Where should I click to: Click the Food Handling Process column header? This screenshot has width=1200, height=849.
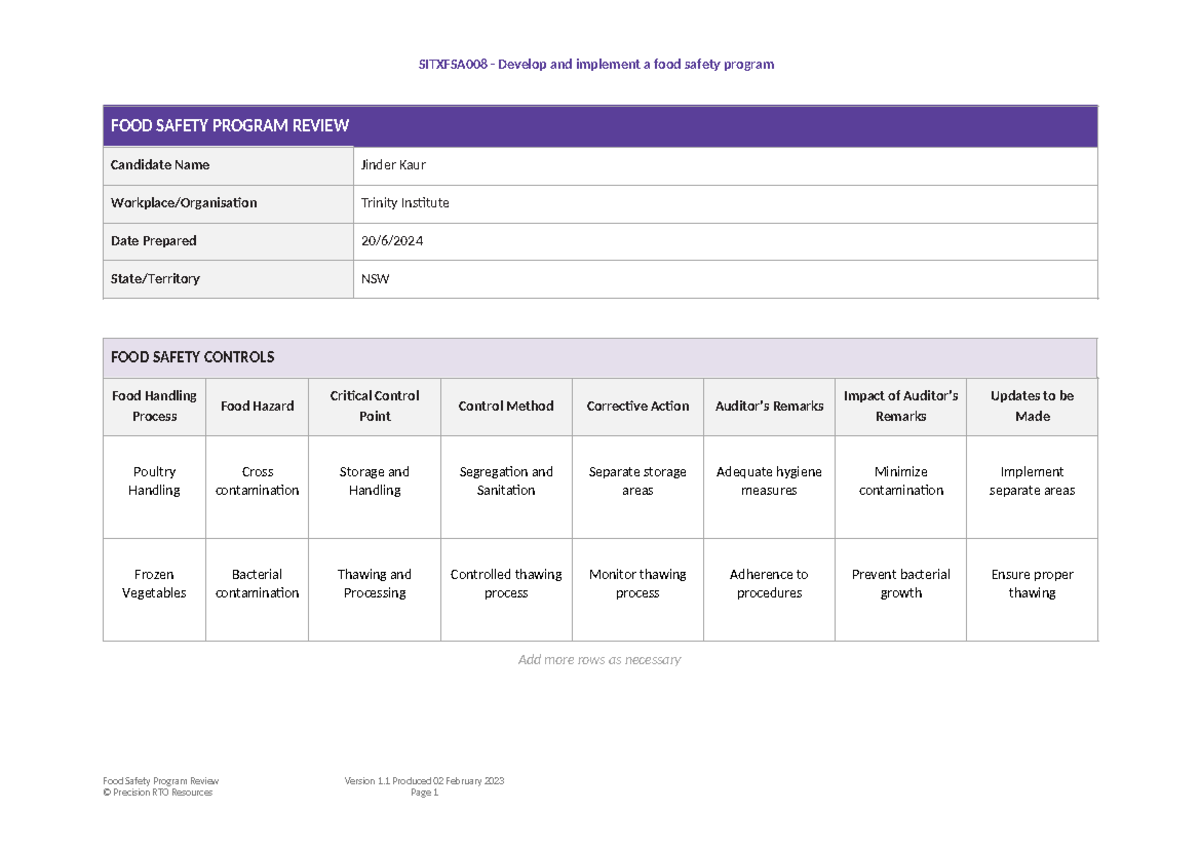tap(154, 406)
